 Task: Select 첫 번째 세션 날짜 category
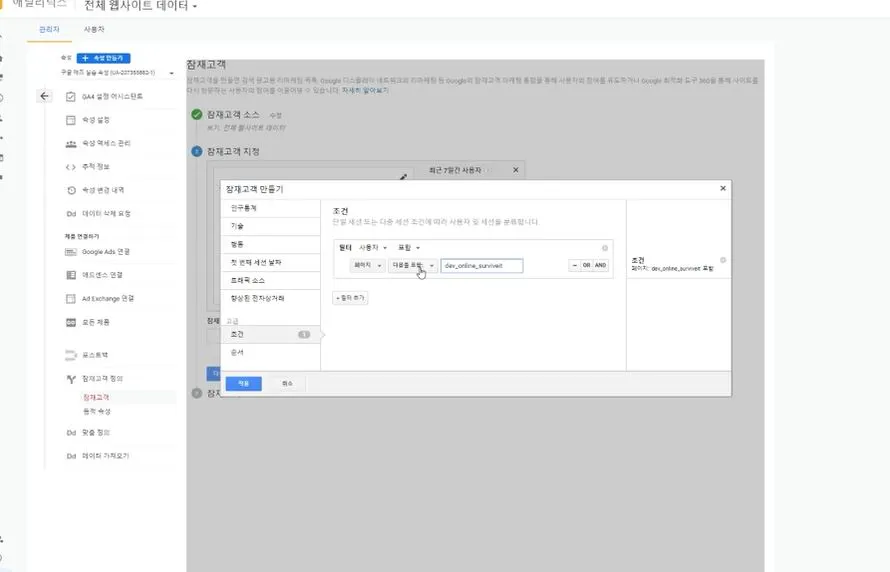point(271,263)
